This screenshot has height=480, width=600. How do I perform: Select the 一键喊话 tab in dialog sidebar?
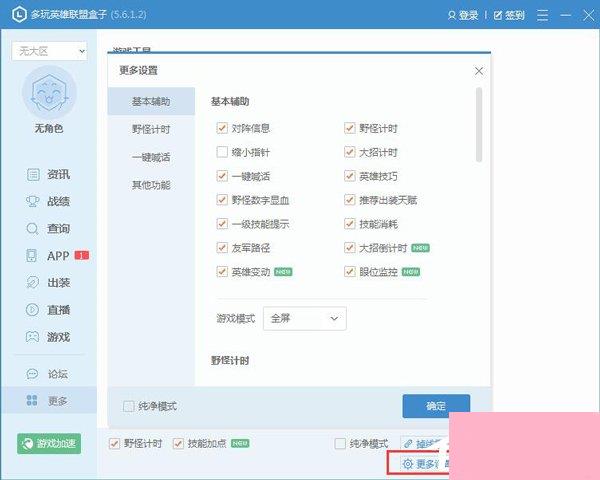pos(151,157)
